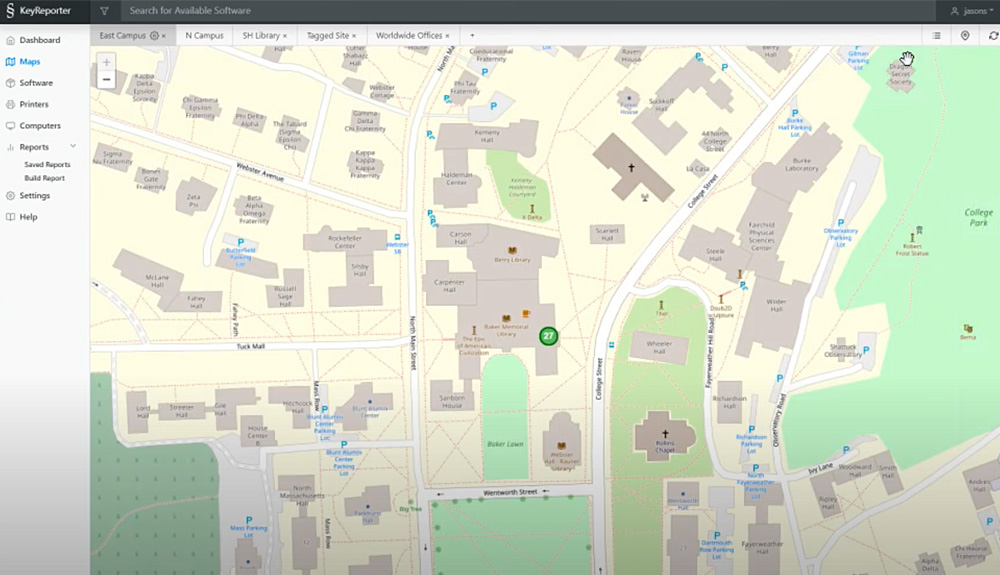Click the Printers sidebar icon
This screenshot has width=1000, height=575.
click(10, 105)
